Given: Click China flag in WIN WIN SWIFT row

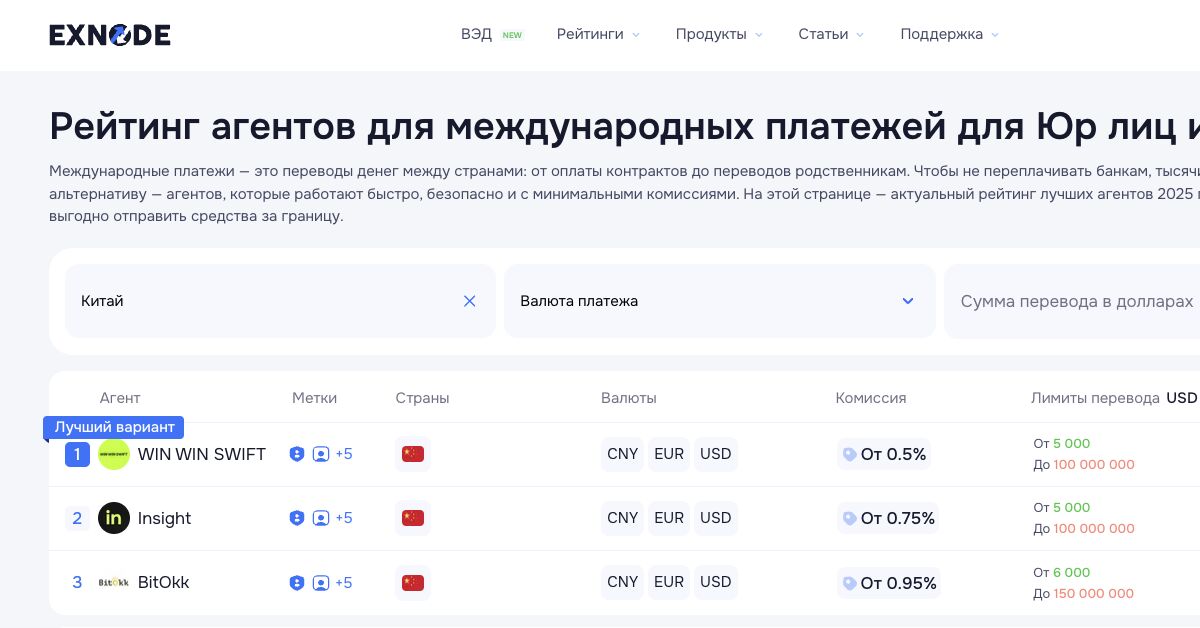Looking at the screenshot, I should pos(413,454).
